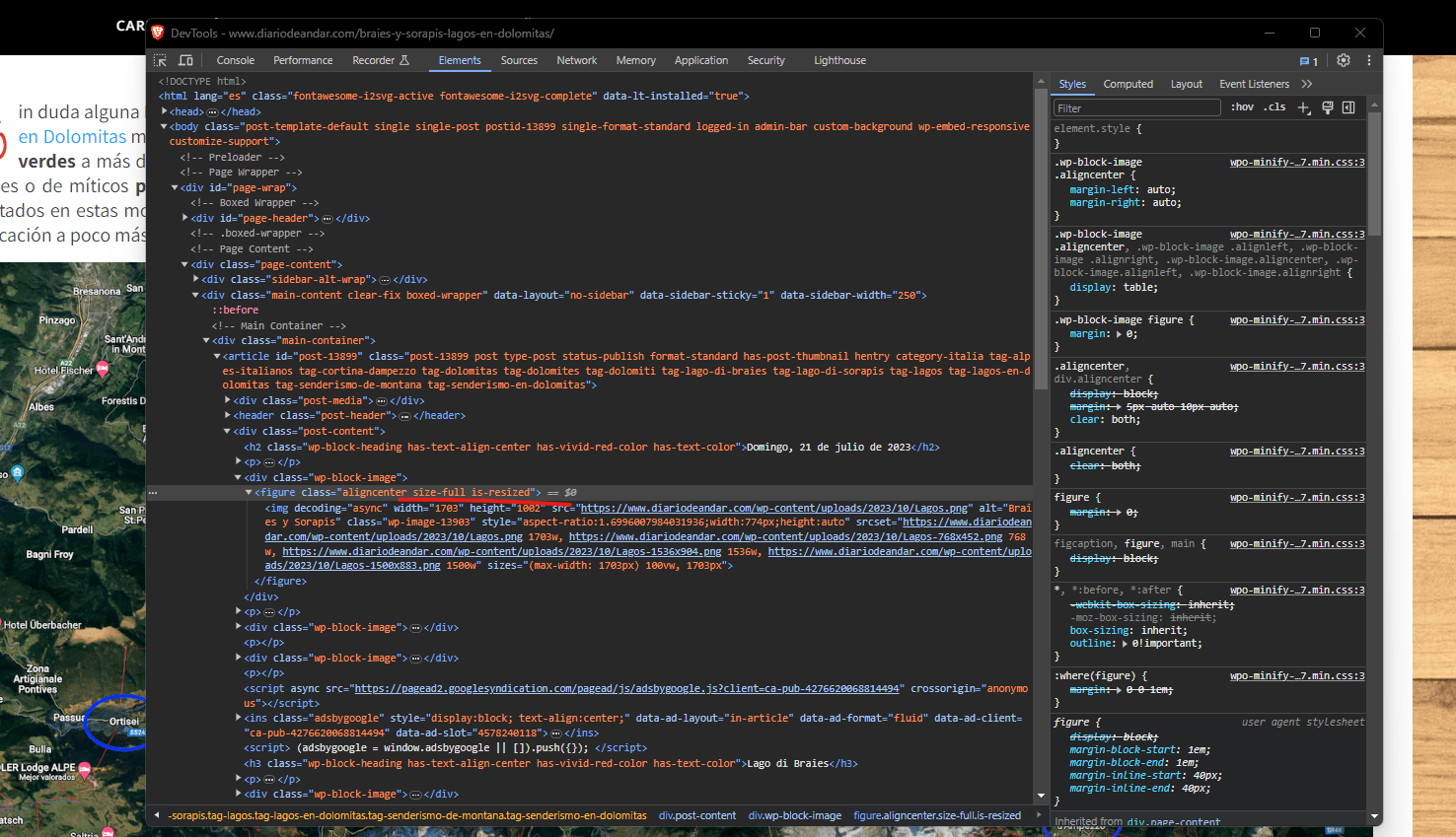Select breadcrumb div.wp-block-image
Viewport: 1456px width, 837px height.
coord(795,815)
